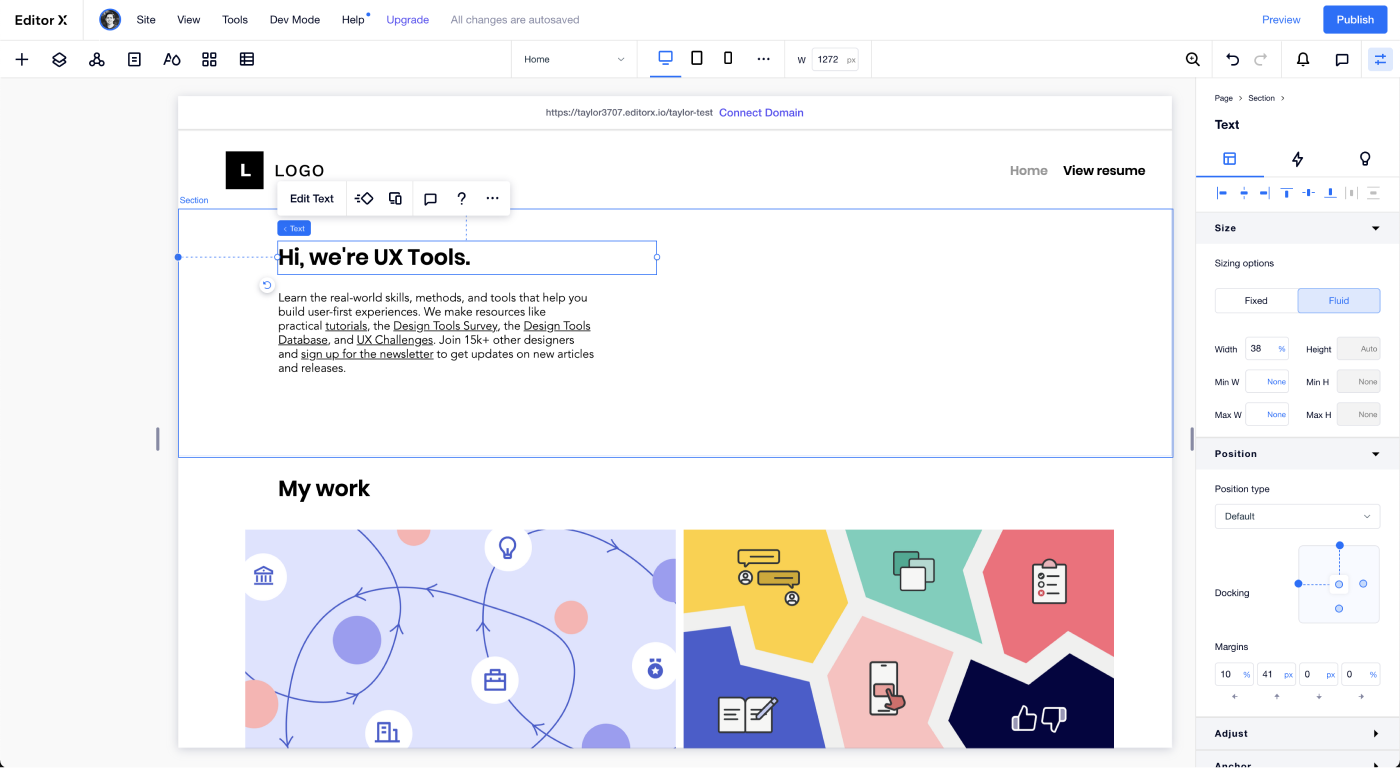Click the copy-design icon in floating toolbar
This screenshot has height=768, width=1400.
point(395,198)
